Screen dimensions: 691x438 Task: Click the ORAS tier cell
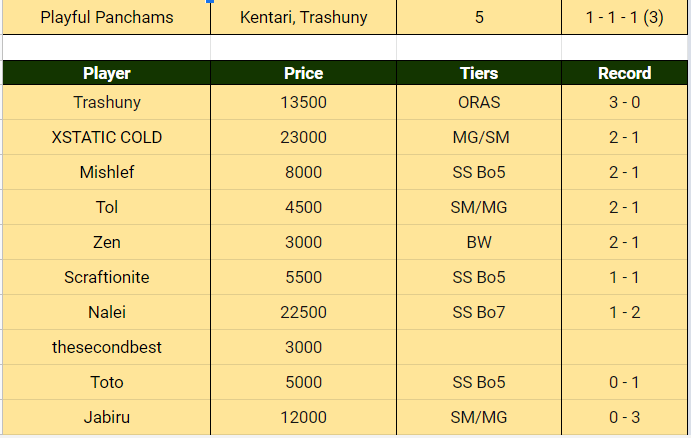[479, 102]
